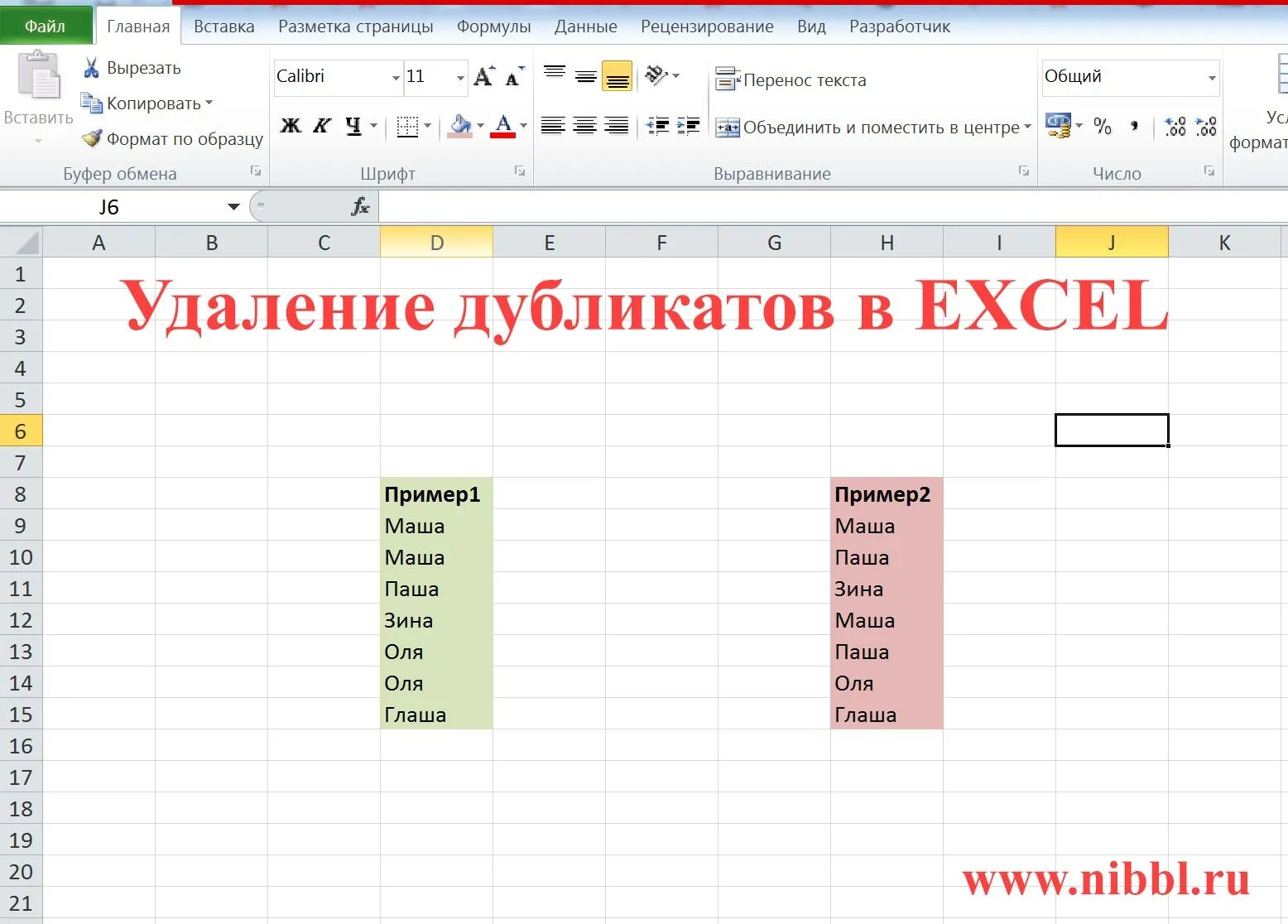Open Name Box dropdown arrow
The image size is (1288, 924).
[x=233, y=207]
